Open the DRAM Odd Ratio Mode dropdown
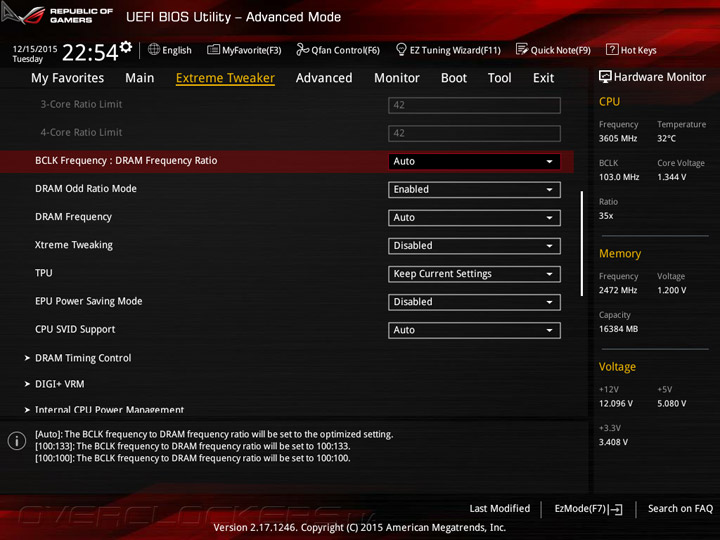This screenshot has height=540, width=720. (x=474, y=190)
